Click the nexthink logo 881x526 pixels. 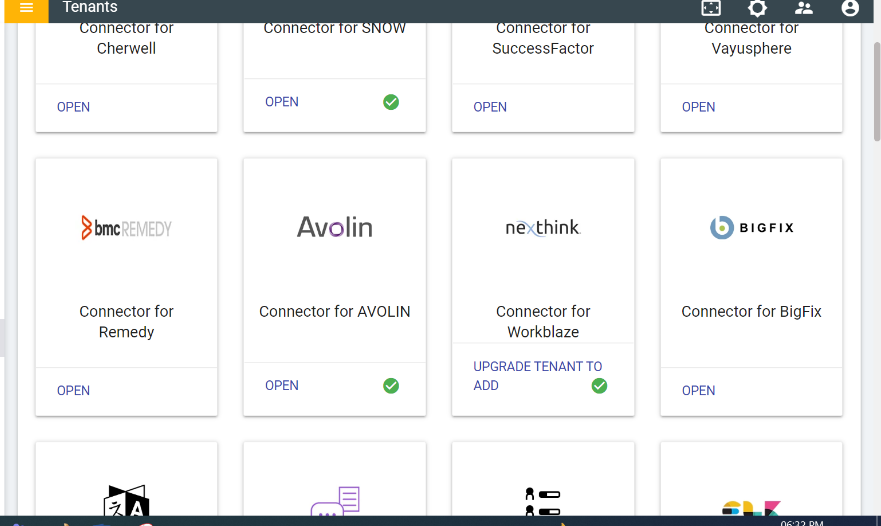543,228
